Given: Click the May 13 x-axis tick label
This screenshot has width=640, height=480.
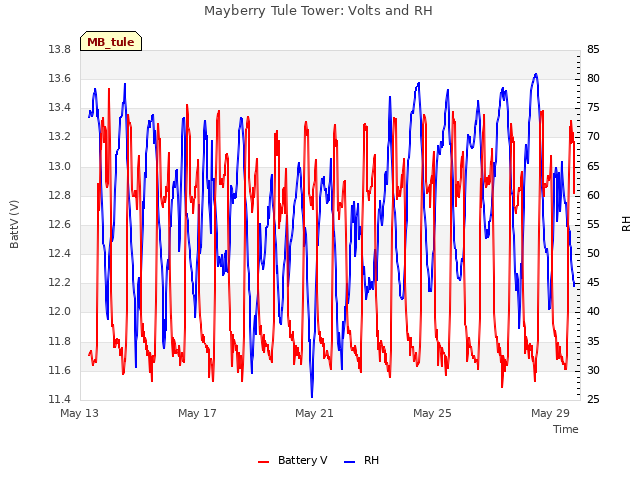Looking at the screenshot, I should (80, 413).
